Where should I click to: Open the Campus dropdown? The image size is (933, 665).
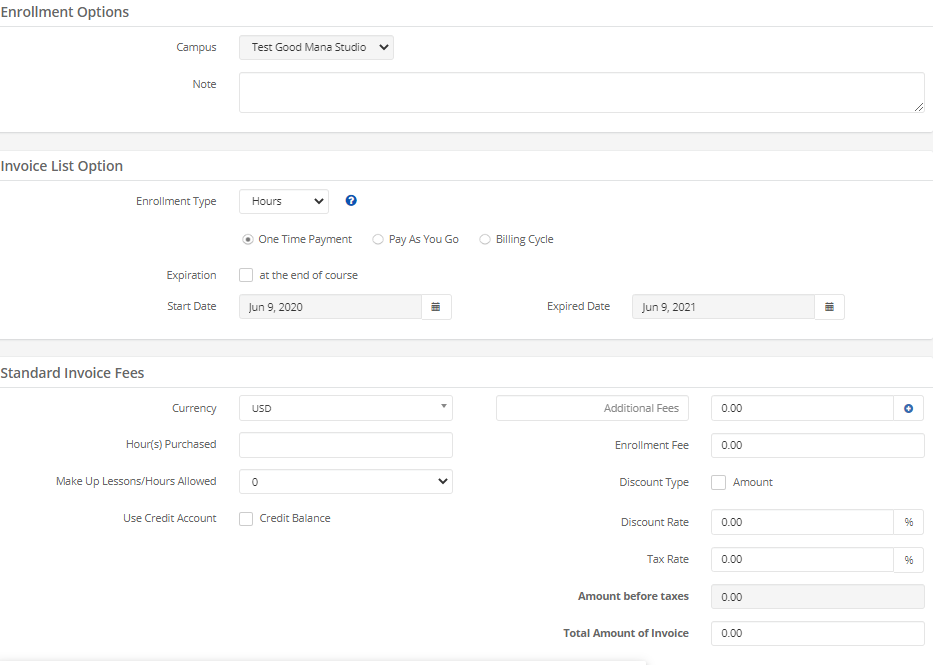(316, 48)
